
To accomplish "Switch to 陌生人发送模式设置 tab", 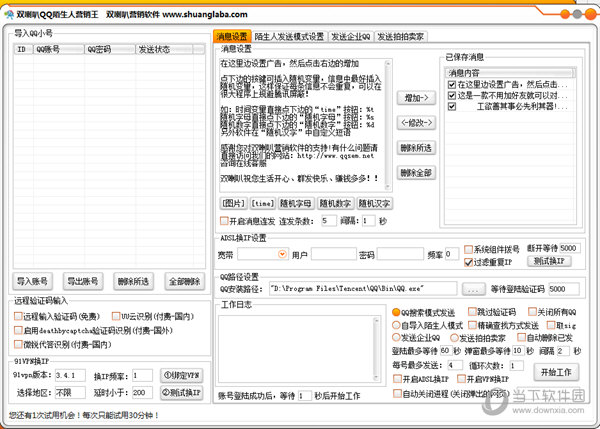I will 289,36.
